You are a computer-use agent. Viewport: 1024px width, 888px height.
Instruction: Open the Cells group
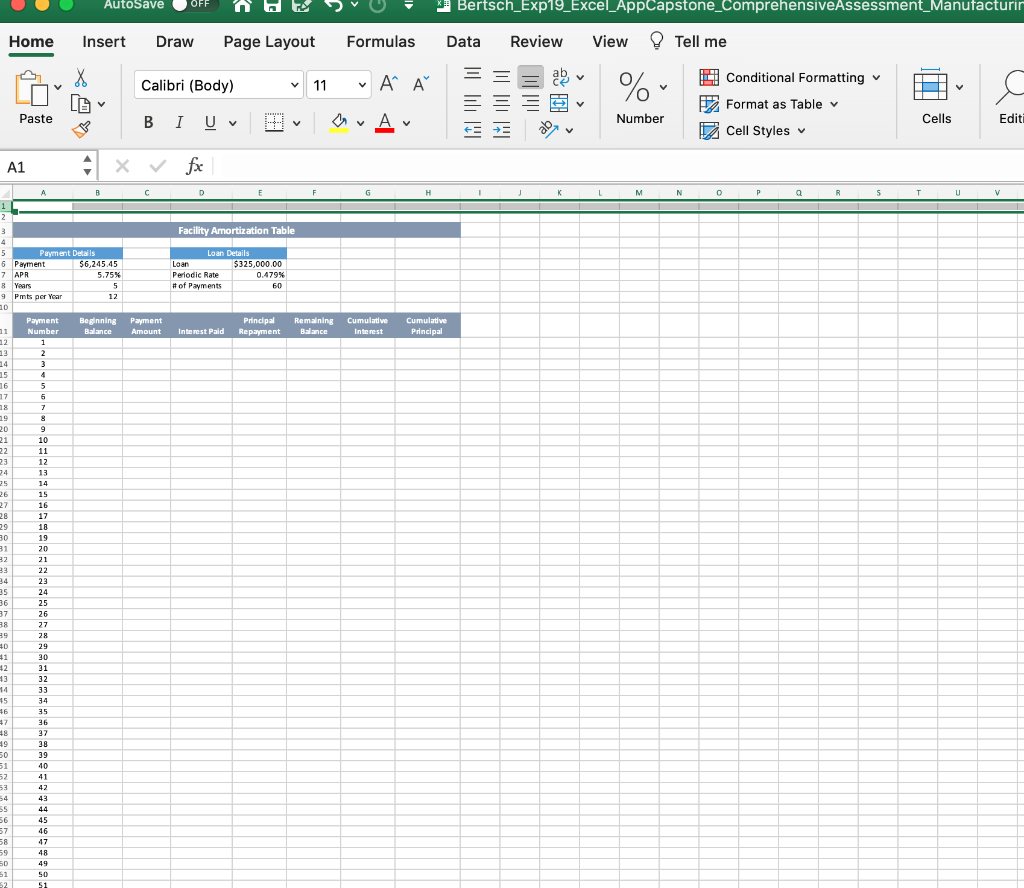(936, 96)
